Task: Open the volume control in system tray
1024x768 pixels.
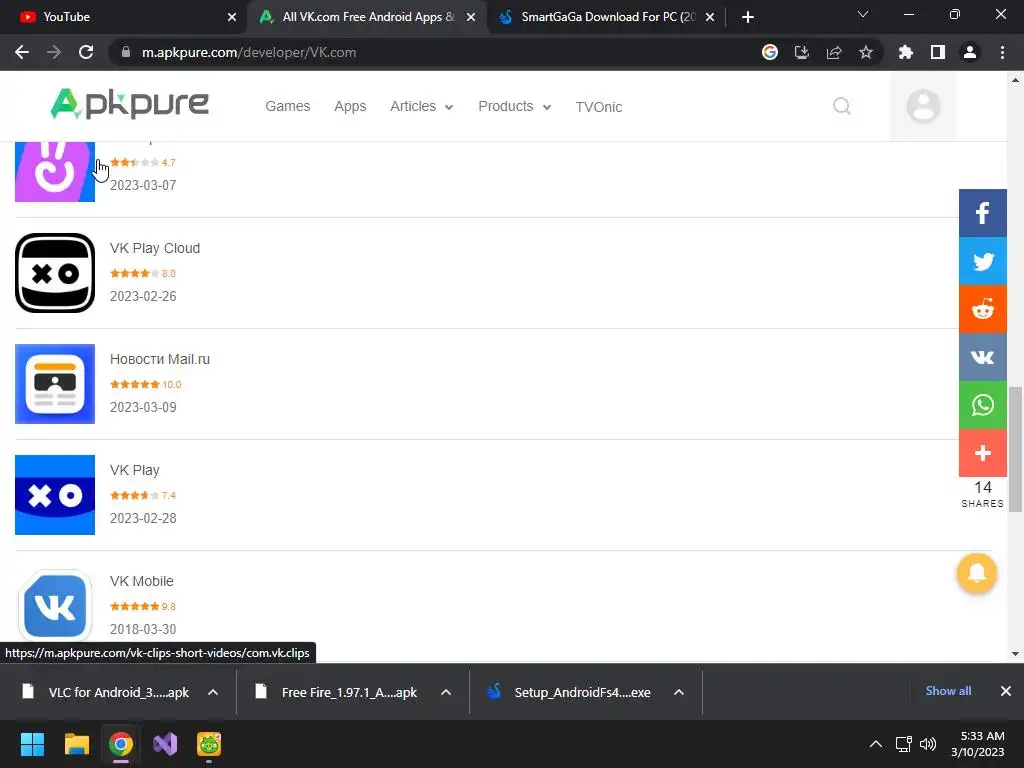Action: point(928,744)
